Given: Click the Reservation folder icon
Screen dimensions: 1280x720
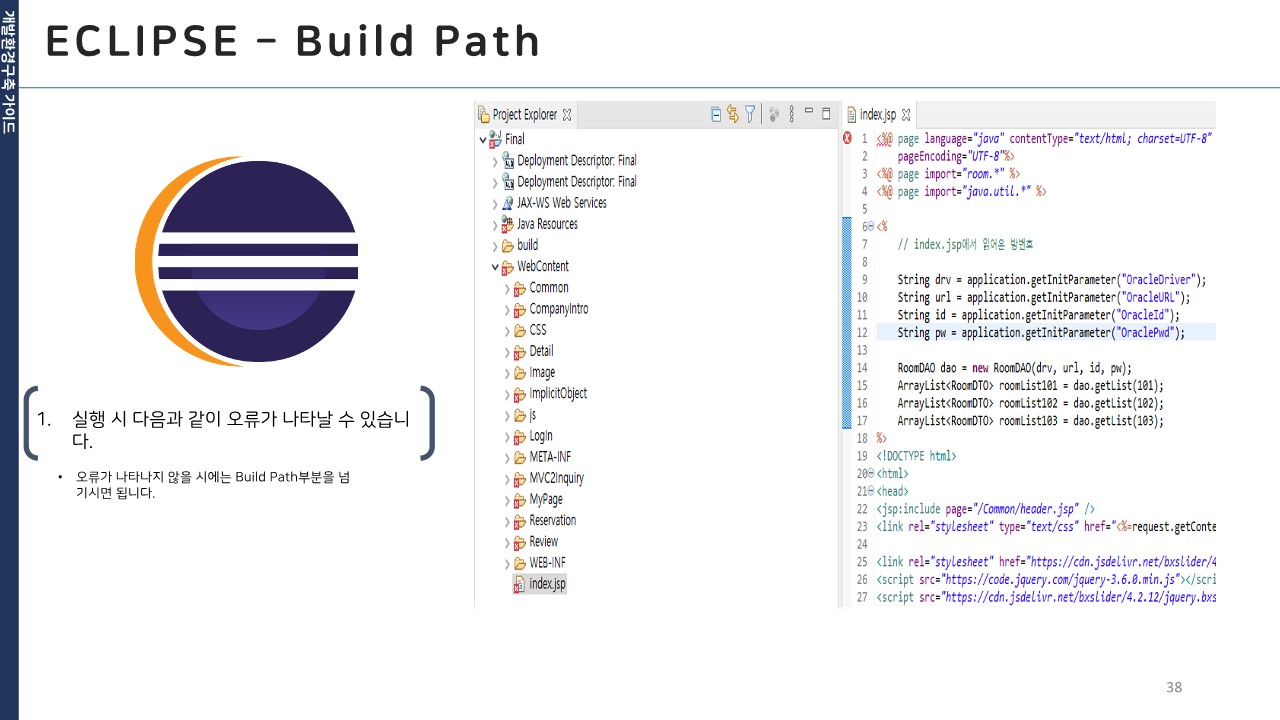Looking at the screenshot, I should click(x=520, y=521).
